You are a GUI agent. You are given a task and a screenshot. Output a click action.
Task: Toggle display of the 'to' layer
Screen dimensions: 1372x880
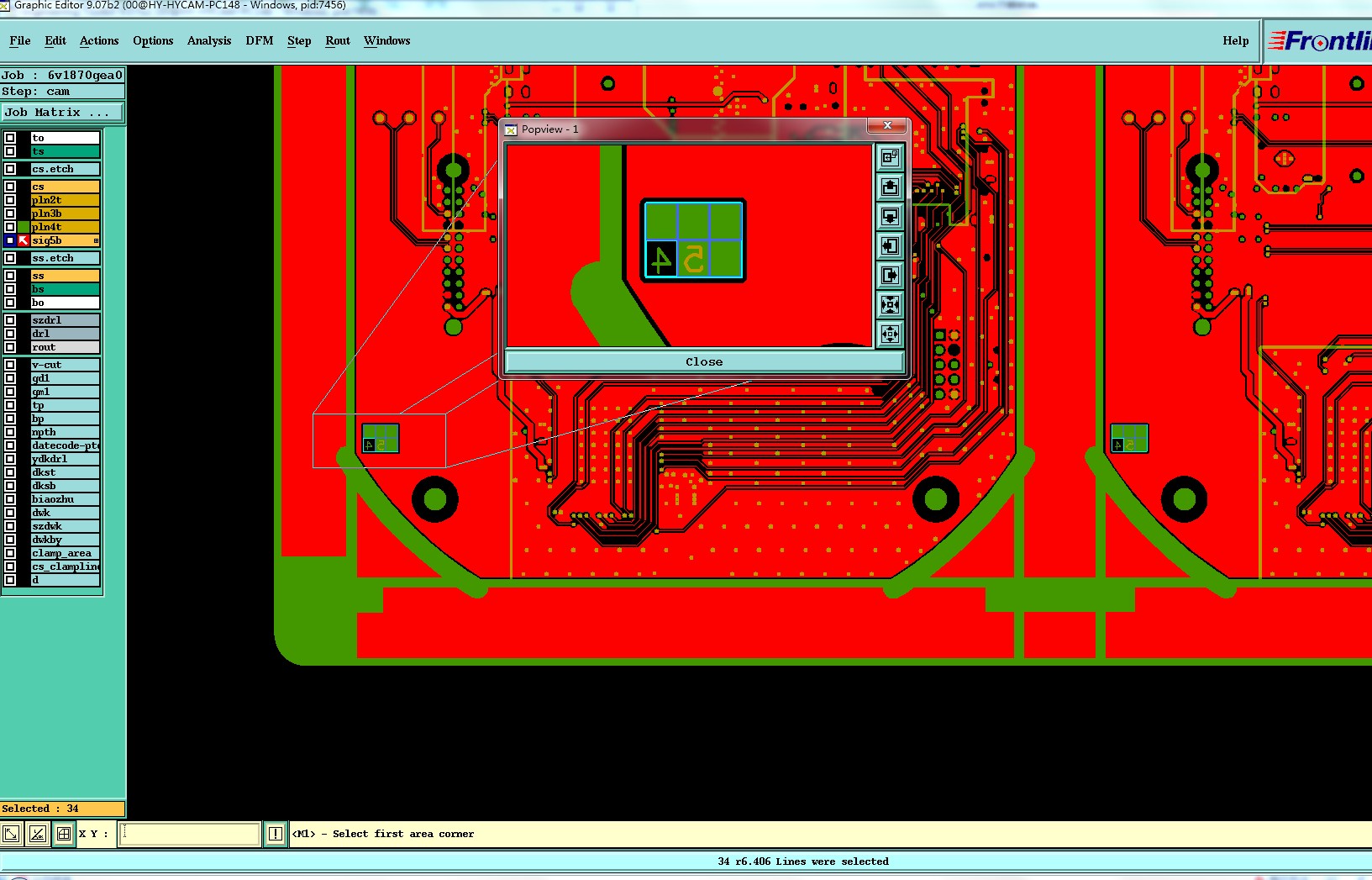click(x=10, y=138)
